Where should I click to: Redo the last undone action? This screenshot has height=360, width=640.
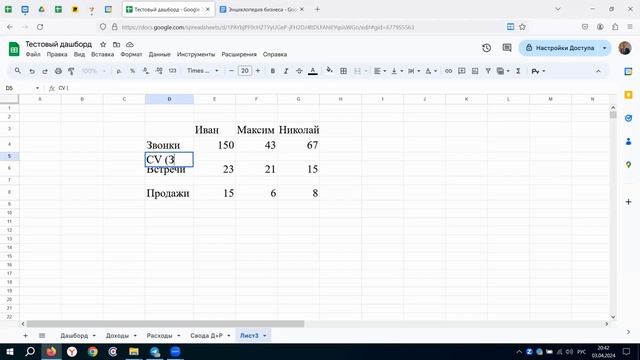tap(45, 71)
